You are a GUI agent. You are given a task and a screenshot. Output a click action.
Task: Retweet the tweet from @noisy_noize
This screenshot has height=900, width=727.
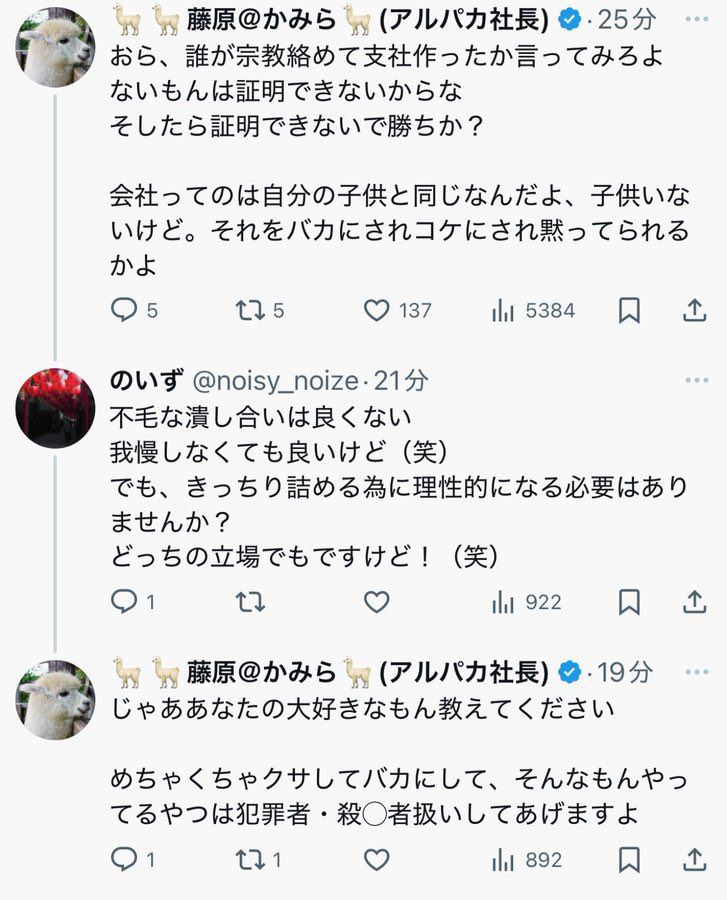(248, 602)
